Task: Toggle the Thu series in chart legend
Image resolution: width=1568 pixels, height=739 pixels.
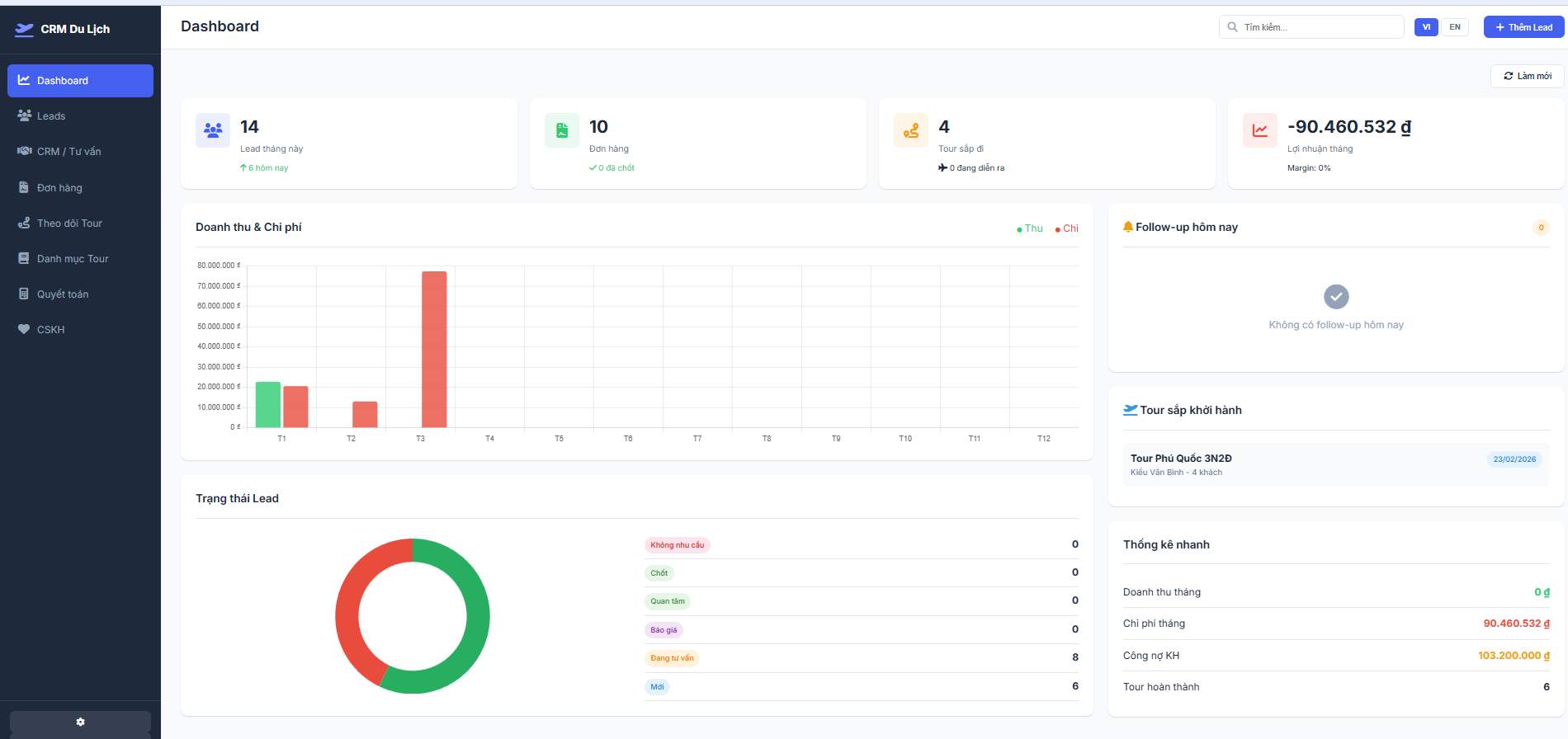Action: tap(1030, 228)
